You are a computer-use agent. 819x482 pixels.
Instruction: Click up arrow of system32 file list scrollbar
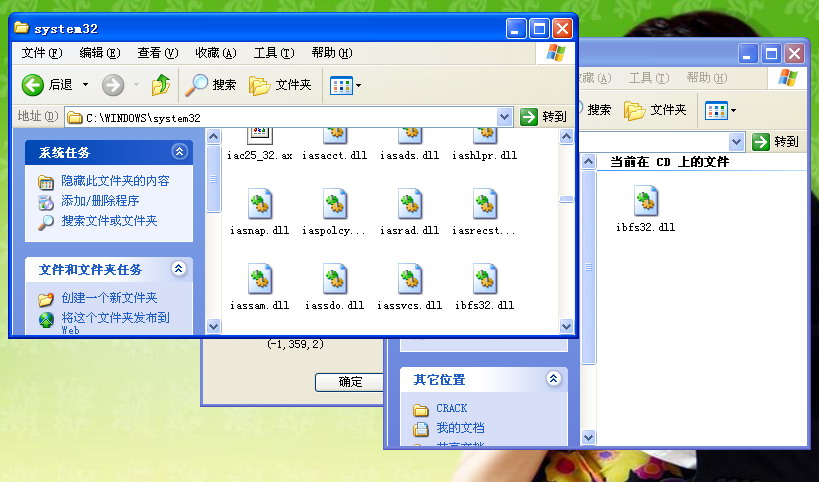tap(567, 137)
